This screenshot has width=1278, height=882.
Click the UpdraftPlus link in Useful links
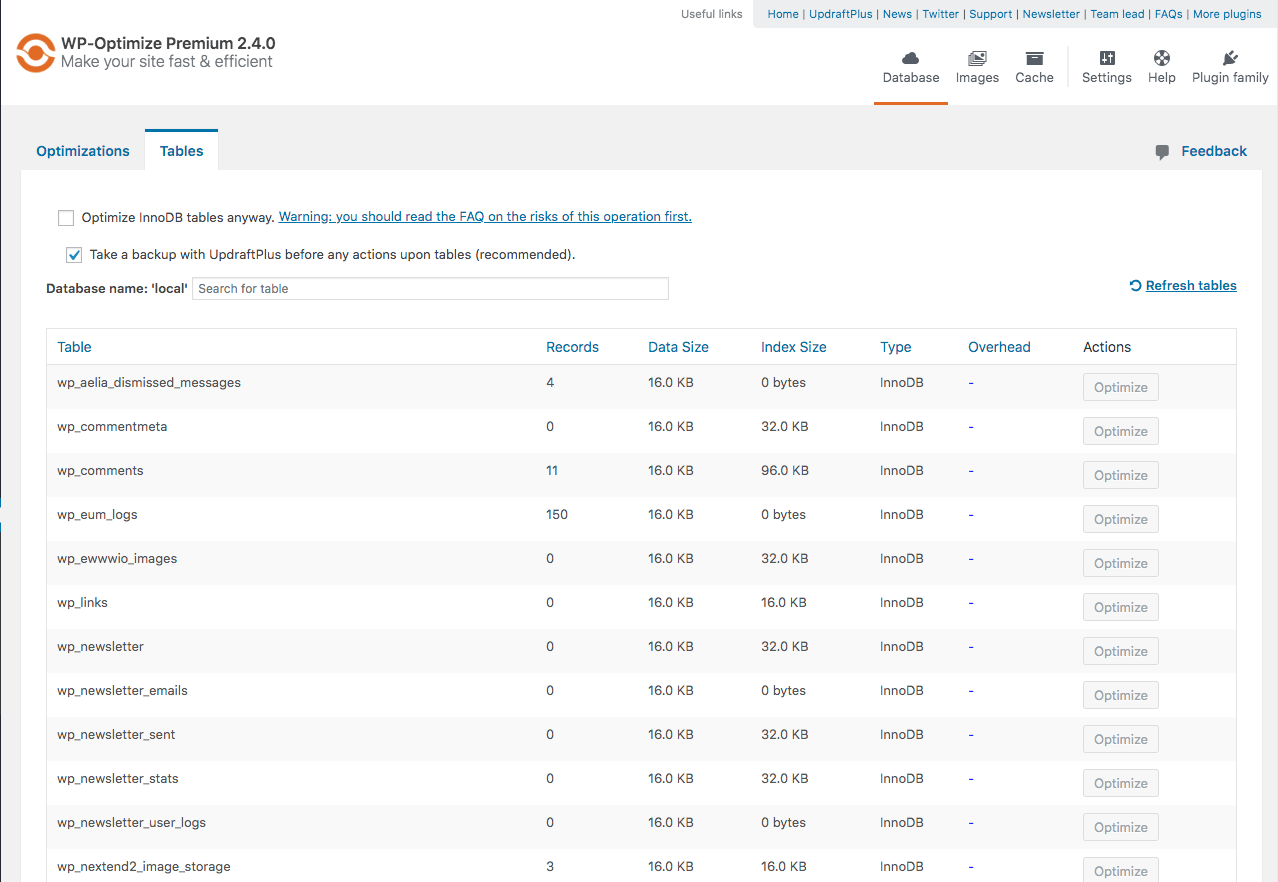click(x=841, y=14)
